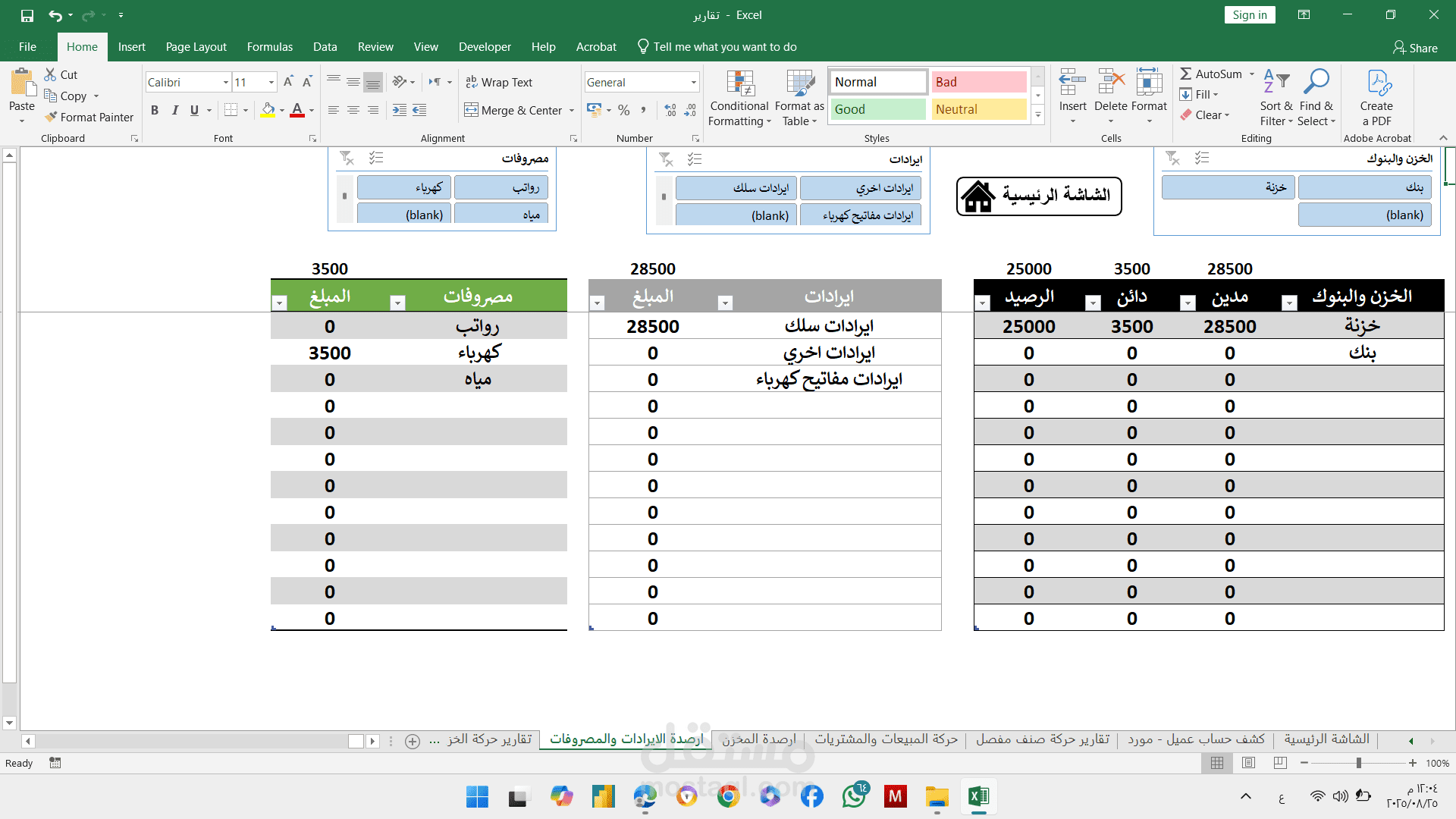The image size is (1456, 819).
Task: Open filter dropdown on الرصيد column header
Action: (x=983, y=303)
